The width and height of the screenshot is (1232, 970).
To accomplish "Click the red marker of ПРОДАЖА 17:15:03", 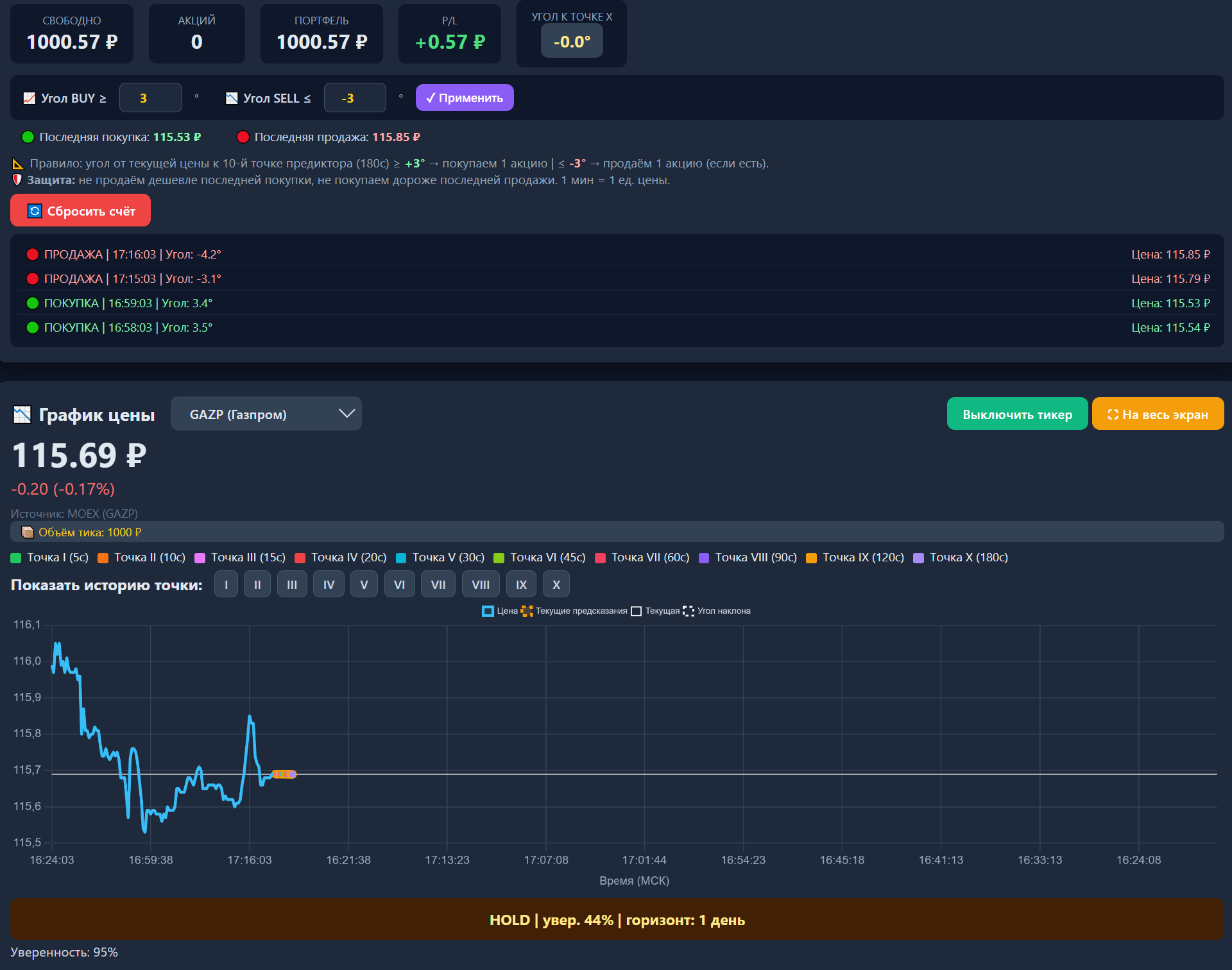I will click(32, 279).
